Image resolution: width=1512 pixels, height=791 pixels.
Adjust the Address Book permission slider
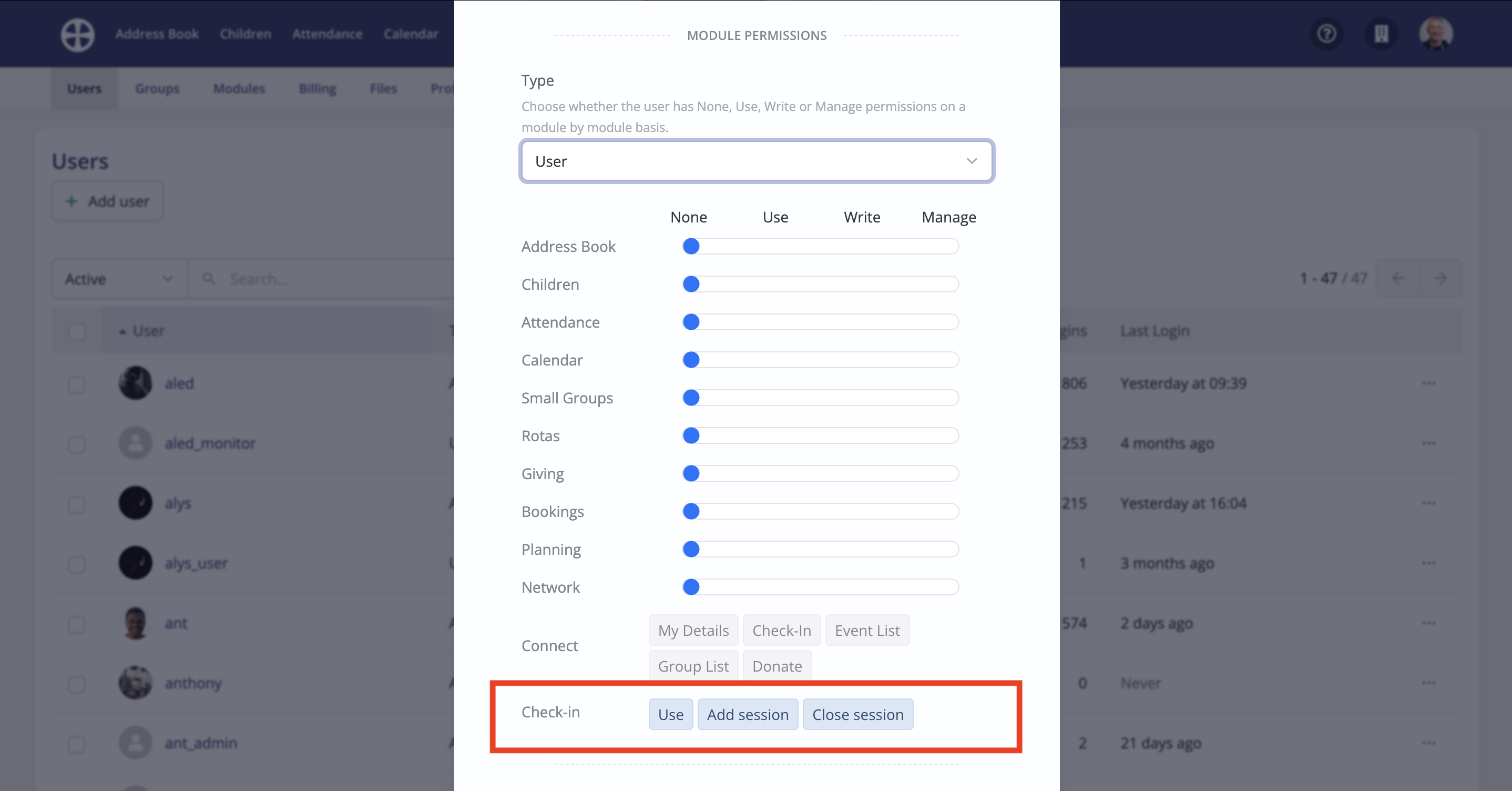pyautogui.click(x=821, y=246)
